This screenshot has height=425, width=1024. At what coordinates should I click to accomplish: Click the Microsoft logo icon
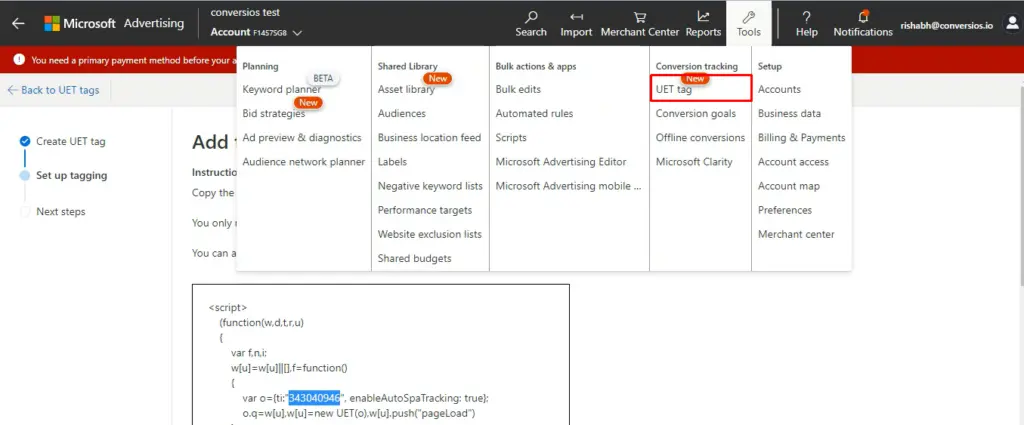click(52, 24)
